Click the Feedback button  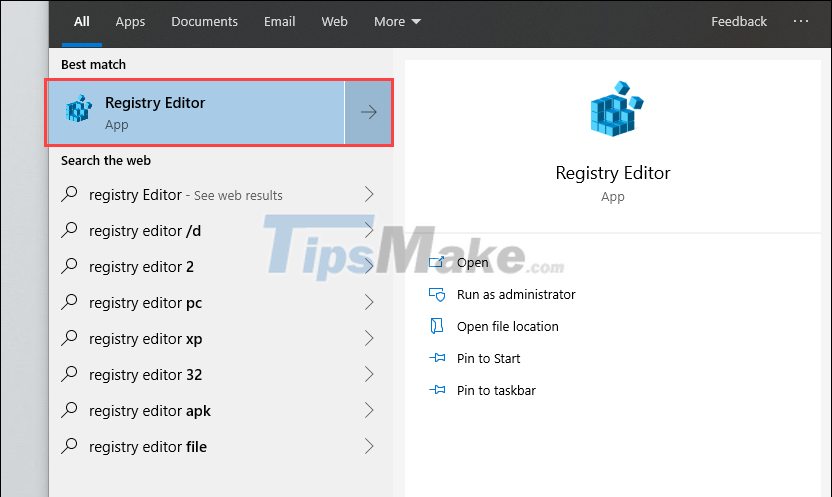(x=739, y=22)
